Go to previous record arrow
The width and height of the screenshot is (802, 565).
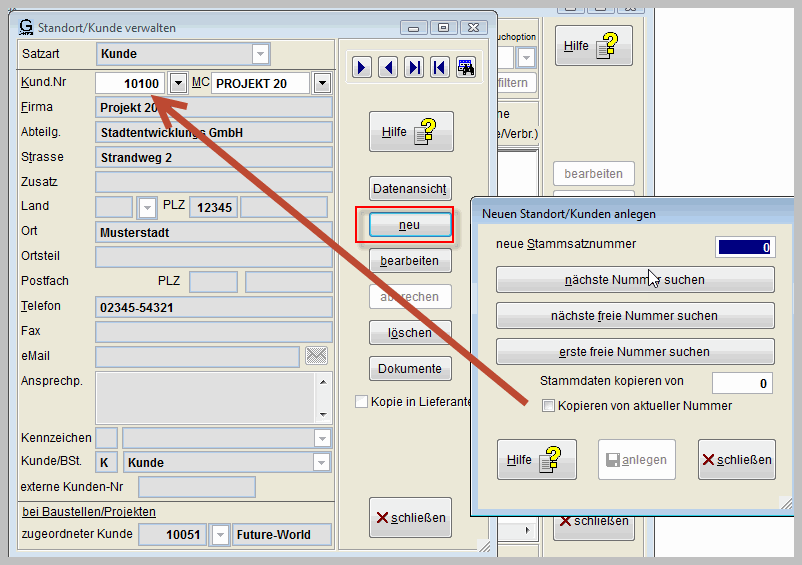coord(388,67)
